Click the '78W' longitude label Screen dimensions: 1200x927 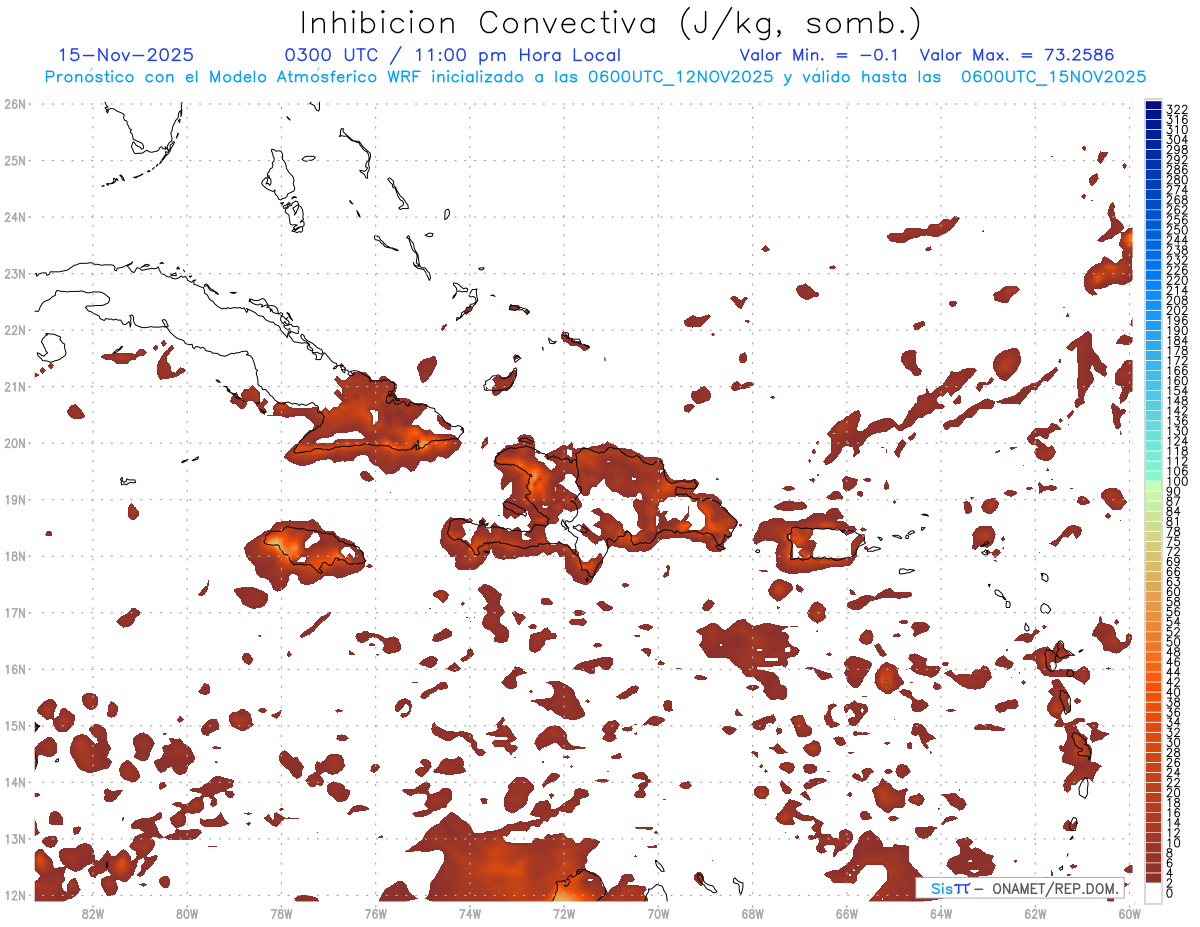pyautogui.click(x=281, y=913)
